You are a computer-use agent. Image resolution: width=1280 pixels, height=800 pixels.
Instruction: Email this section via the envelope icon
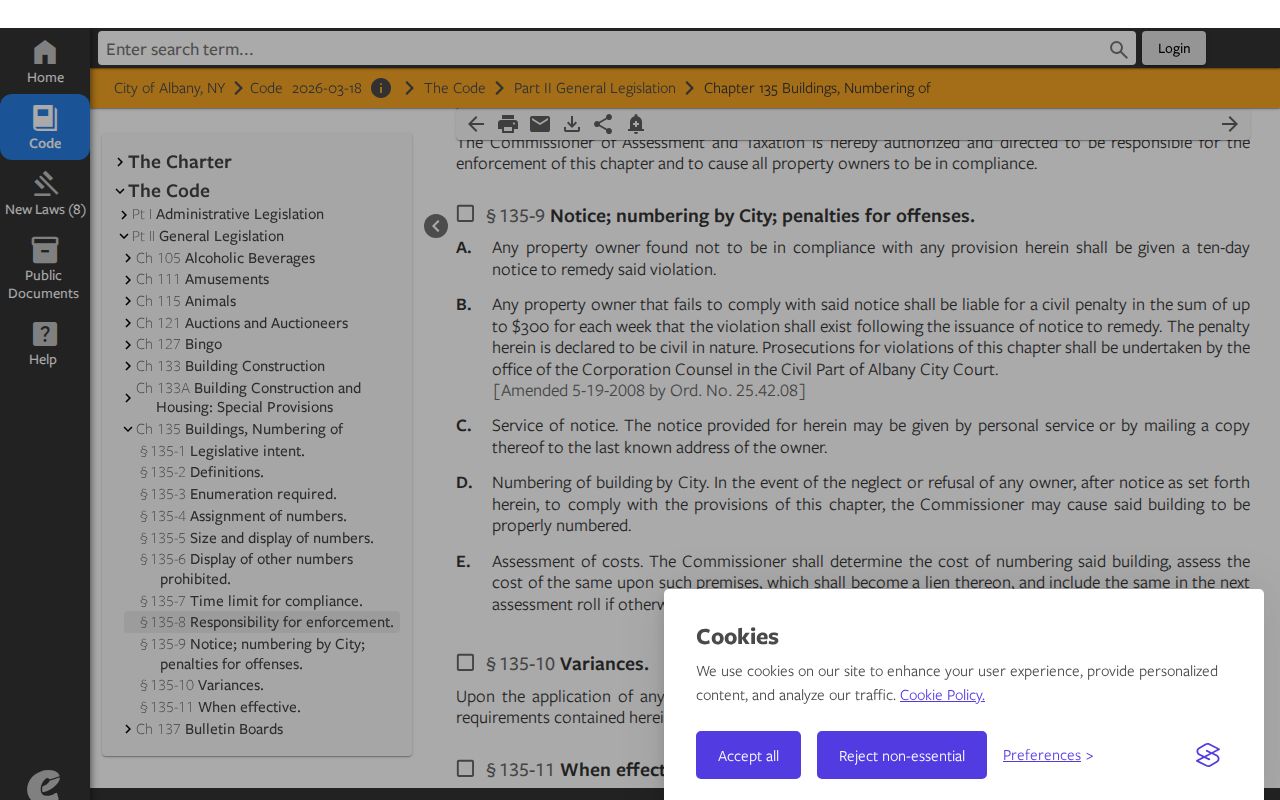click(x=540, y=124)
